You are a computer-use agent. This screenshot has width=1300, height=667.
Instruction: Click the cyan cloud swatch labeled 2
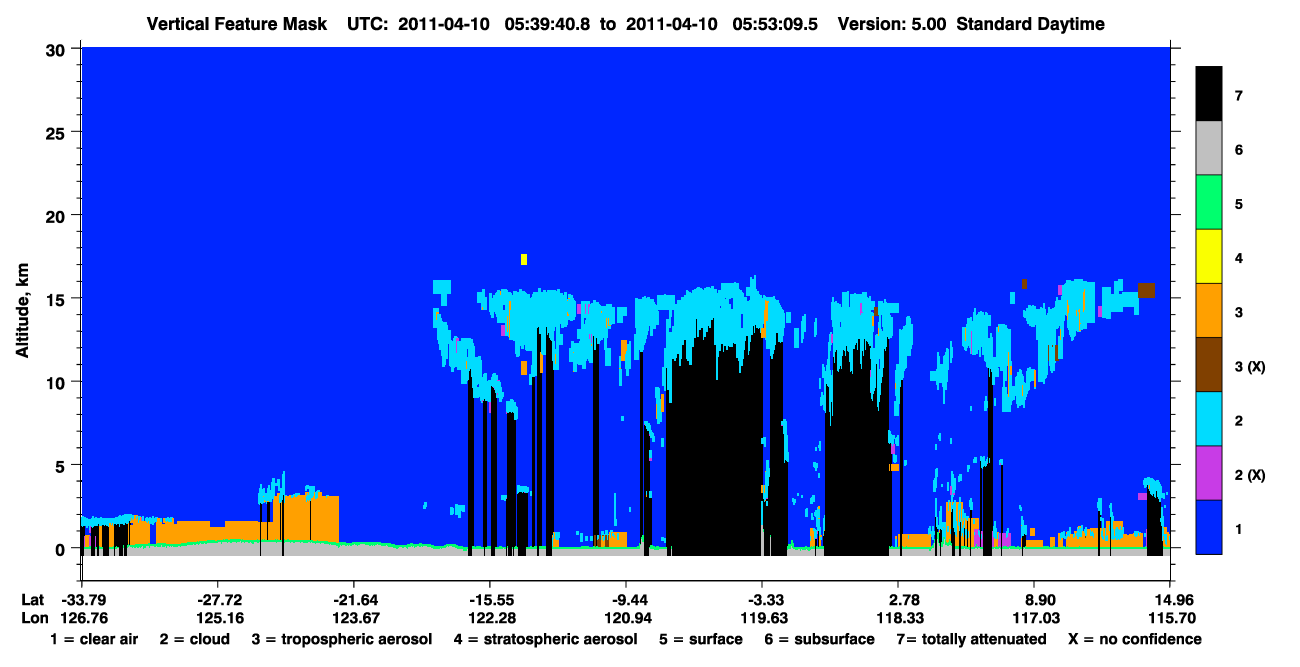click(1209, 419)
